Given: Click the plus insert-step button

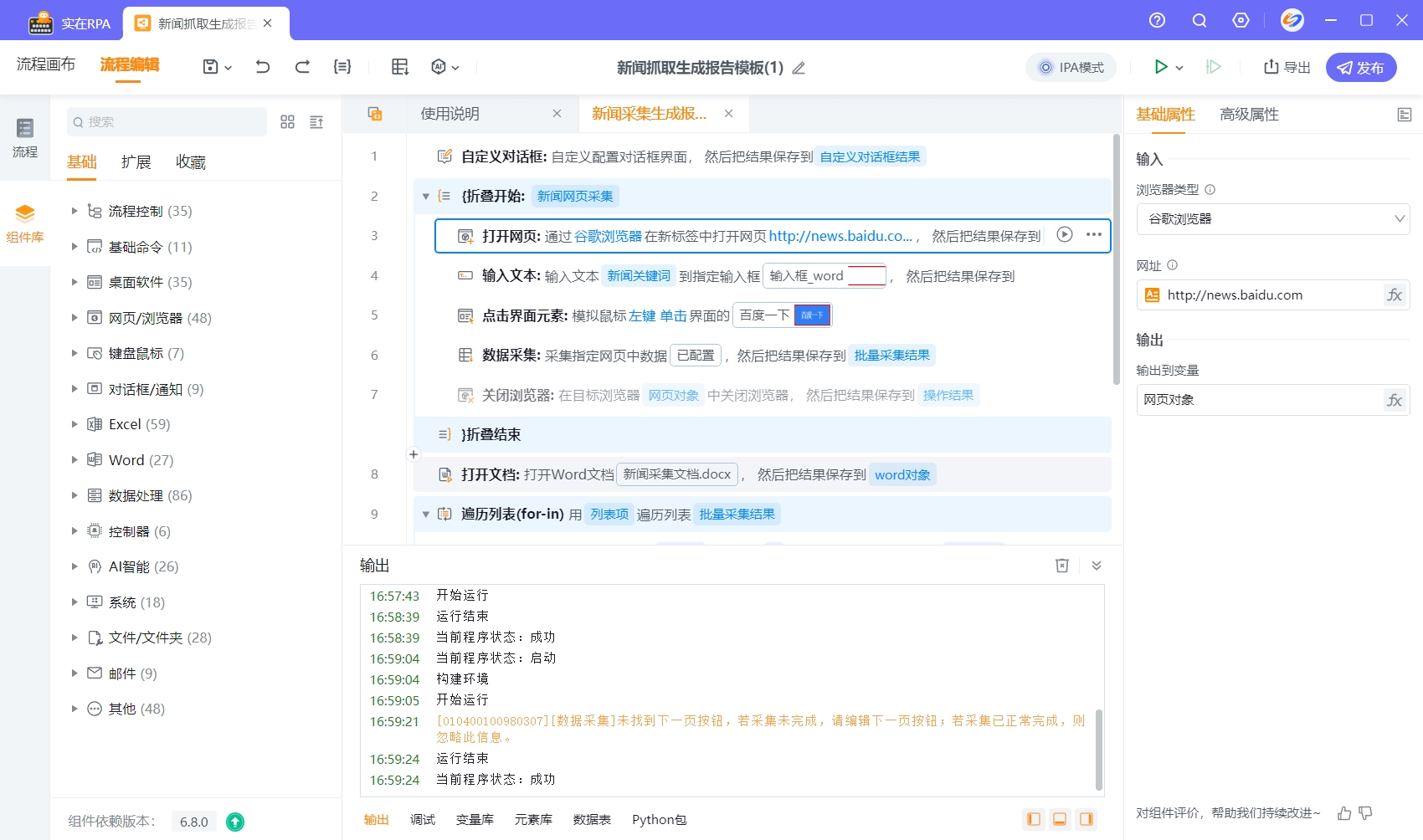Looking at the screenshot, I should pos(414,454).
